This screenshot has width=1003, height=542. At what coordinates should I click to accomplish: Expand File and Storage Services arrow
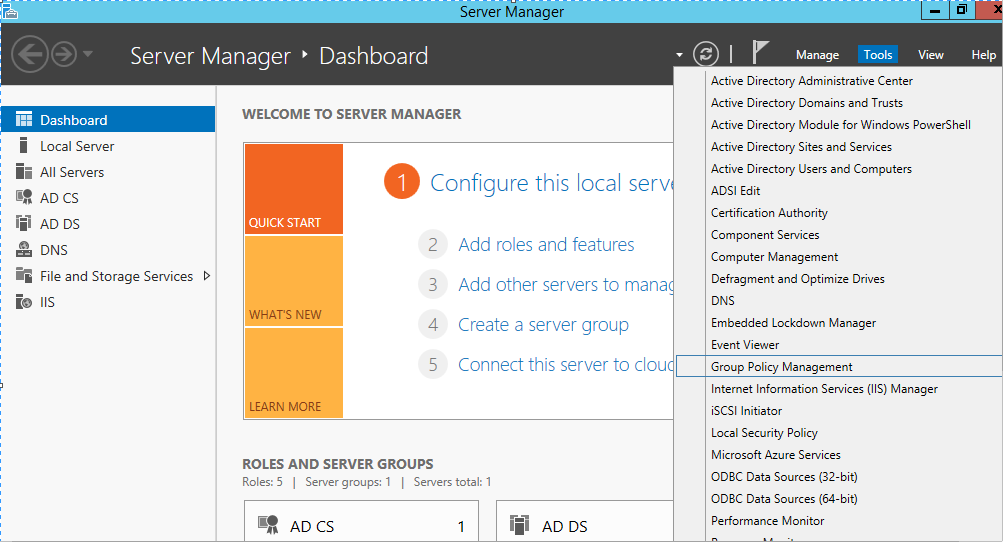click(x=207, y=276)
